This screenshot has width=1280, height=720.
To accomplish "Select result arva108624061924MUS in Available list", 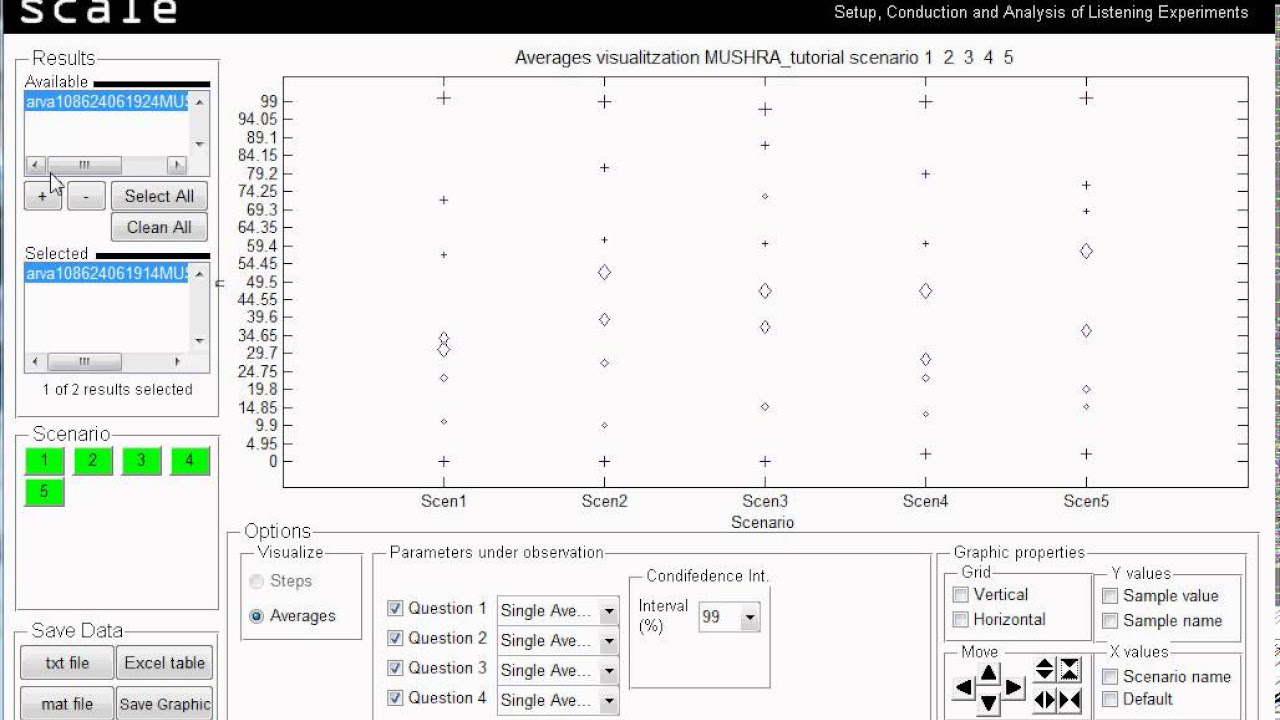I will [107, 101].
